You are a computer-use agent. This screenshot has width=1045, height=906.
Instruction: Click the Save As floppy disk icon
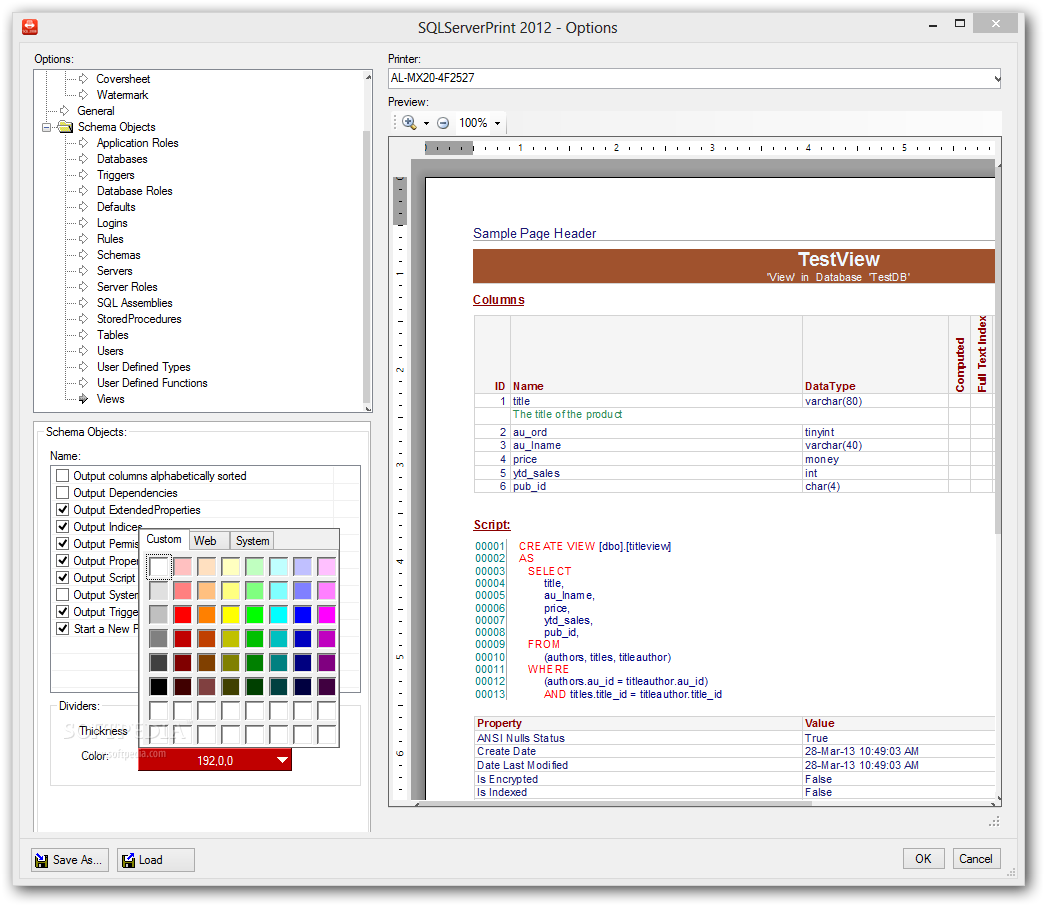(41, 860)
